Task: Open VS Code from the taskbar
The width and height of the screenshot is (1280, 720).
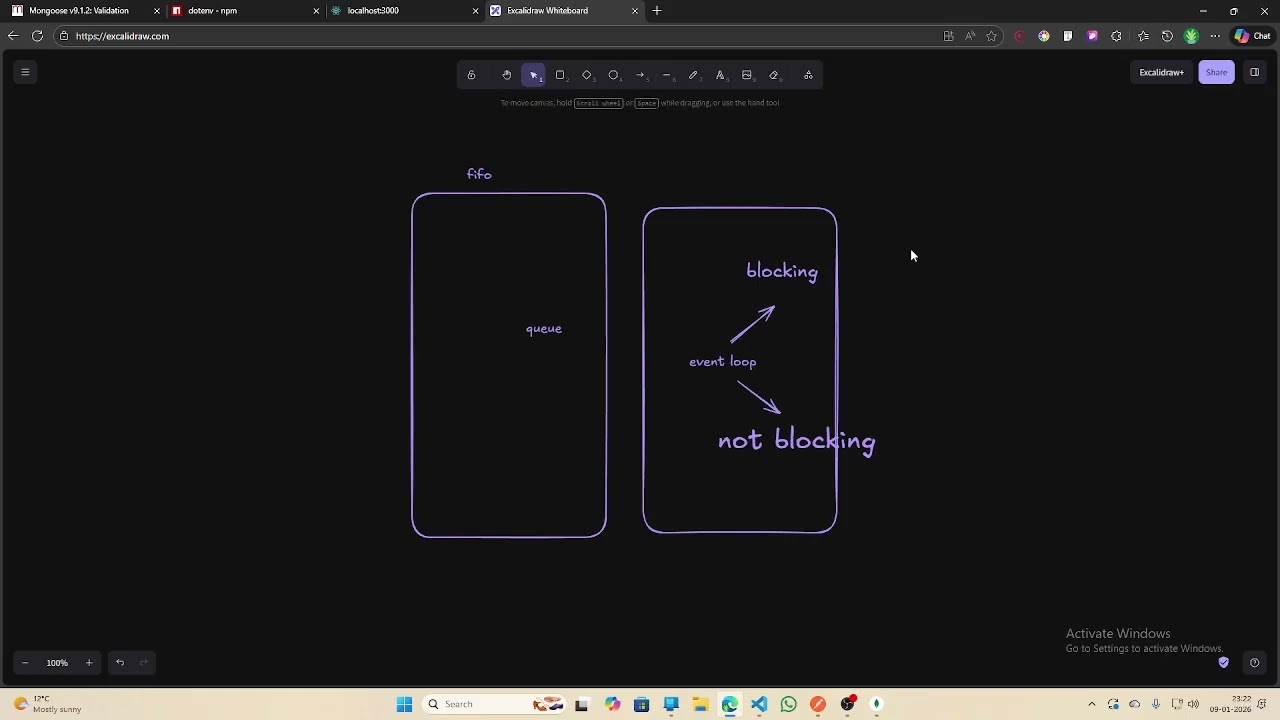Action: point(759,704)
